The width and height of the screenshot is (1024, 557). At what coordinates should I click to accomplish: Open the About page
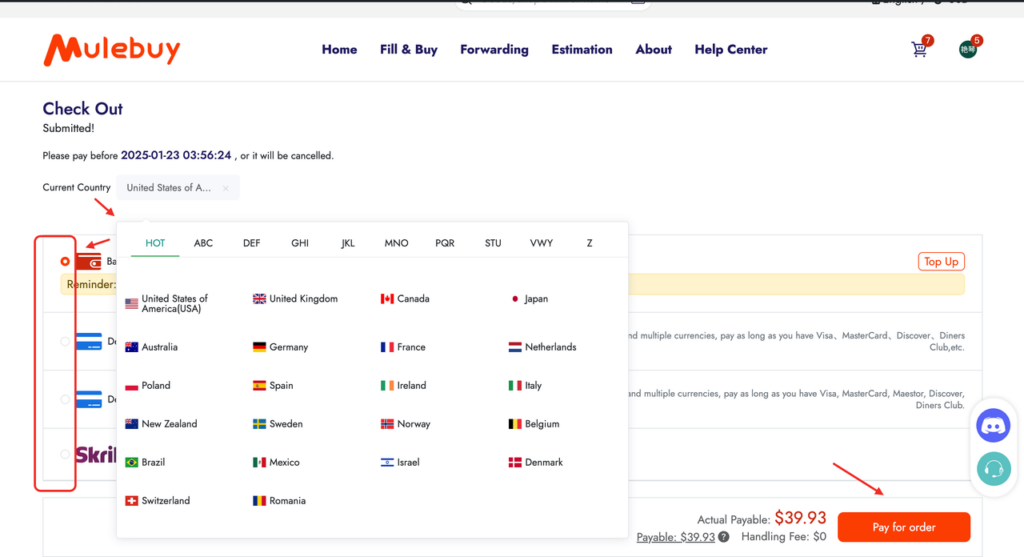tap(653, 50)
